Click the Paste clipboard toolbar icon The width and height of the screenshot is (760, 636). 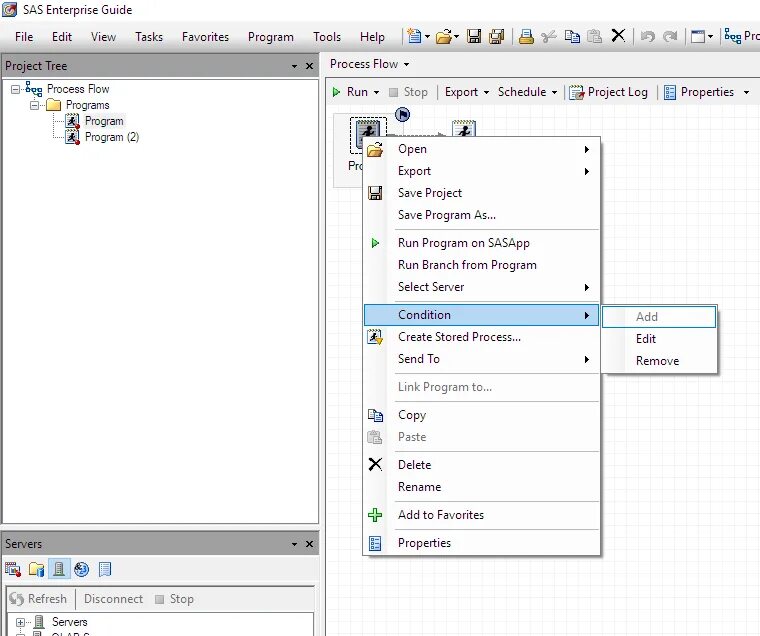594,36
